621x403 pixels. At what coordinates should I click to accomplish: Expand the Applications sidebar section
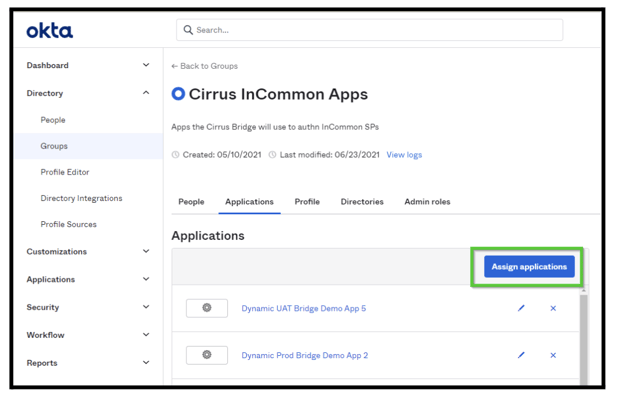click(x=146, y=279)
